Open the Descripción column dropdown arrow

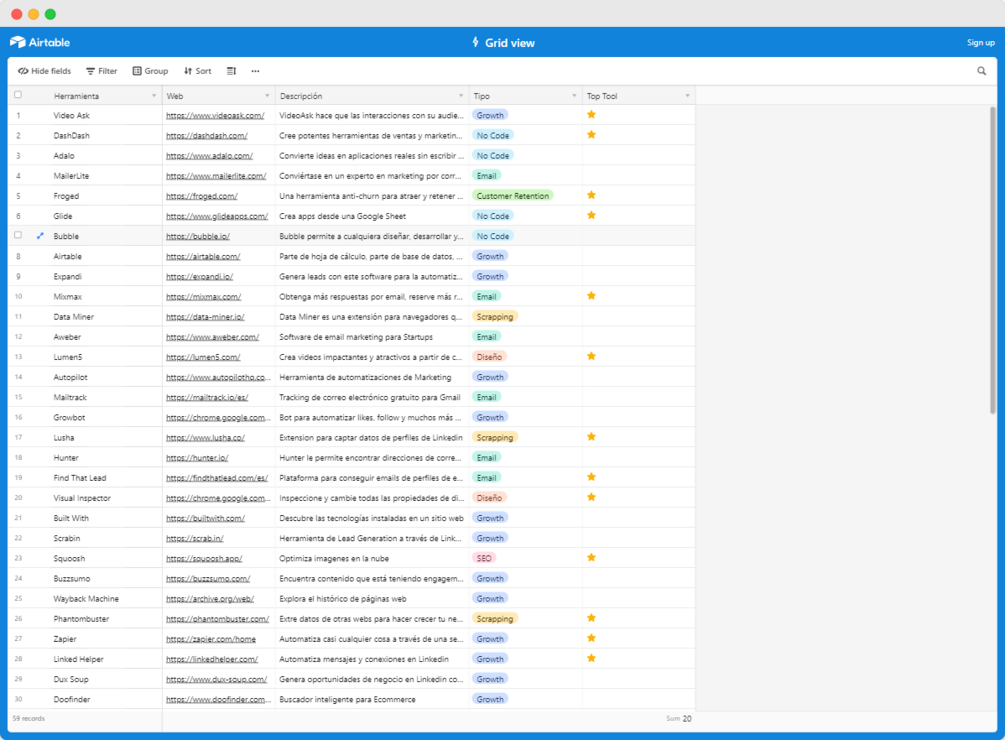tap(461, 96)
